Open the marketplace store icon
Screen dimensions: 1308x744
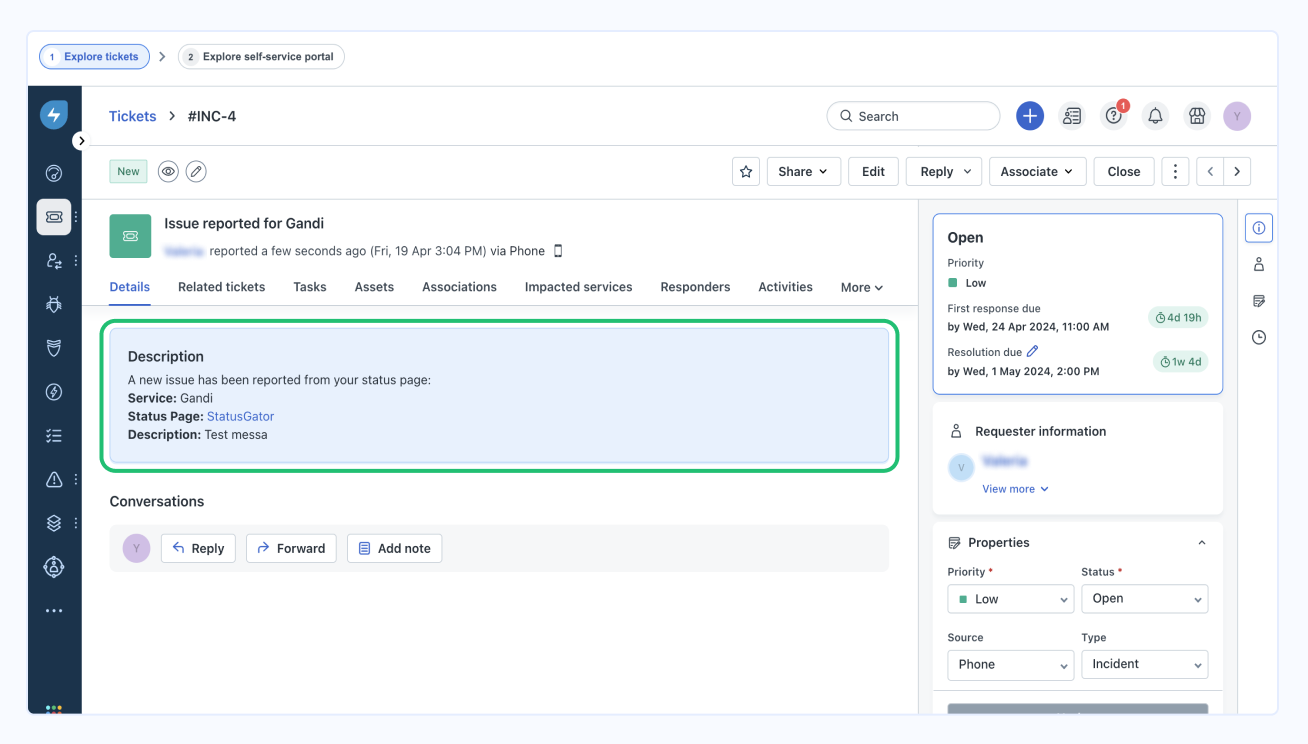click(1196, 117)
